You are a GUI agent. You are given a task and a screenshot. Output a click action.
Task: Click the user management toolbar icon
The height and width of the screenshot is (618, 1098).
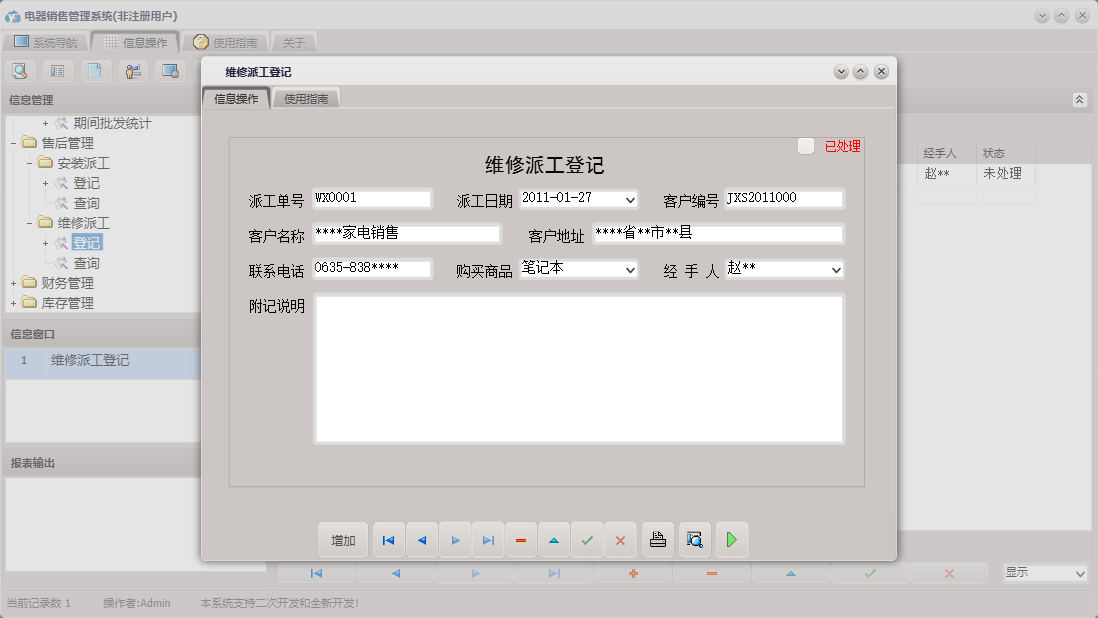click(131, 70)
